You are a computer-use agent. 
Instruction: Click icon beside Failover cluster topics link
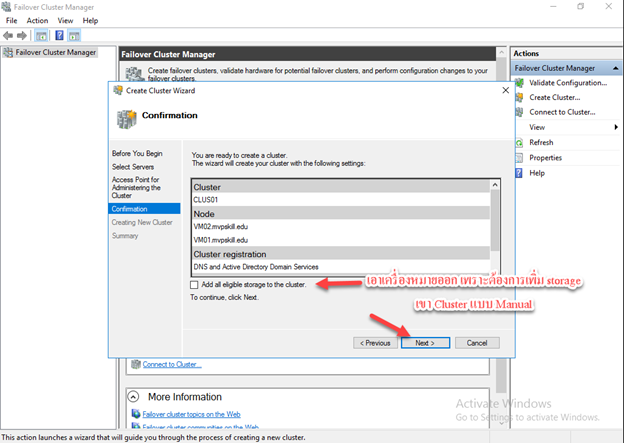(x=136, y=414)
